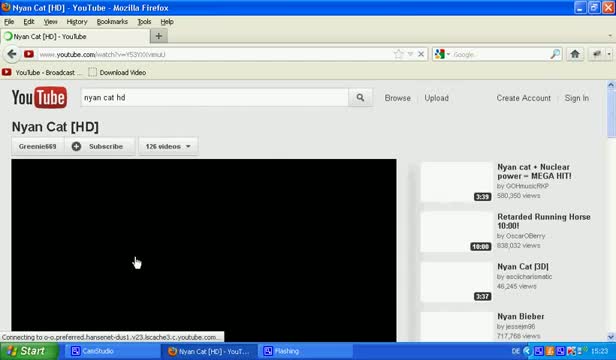This screenshot has width=616, height=360.
Task: Click Create Account
Action: 524,98
